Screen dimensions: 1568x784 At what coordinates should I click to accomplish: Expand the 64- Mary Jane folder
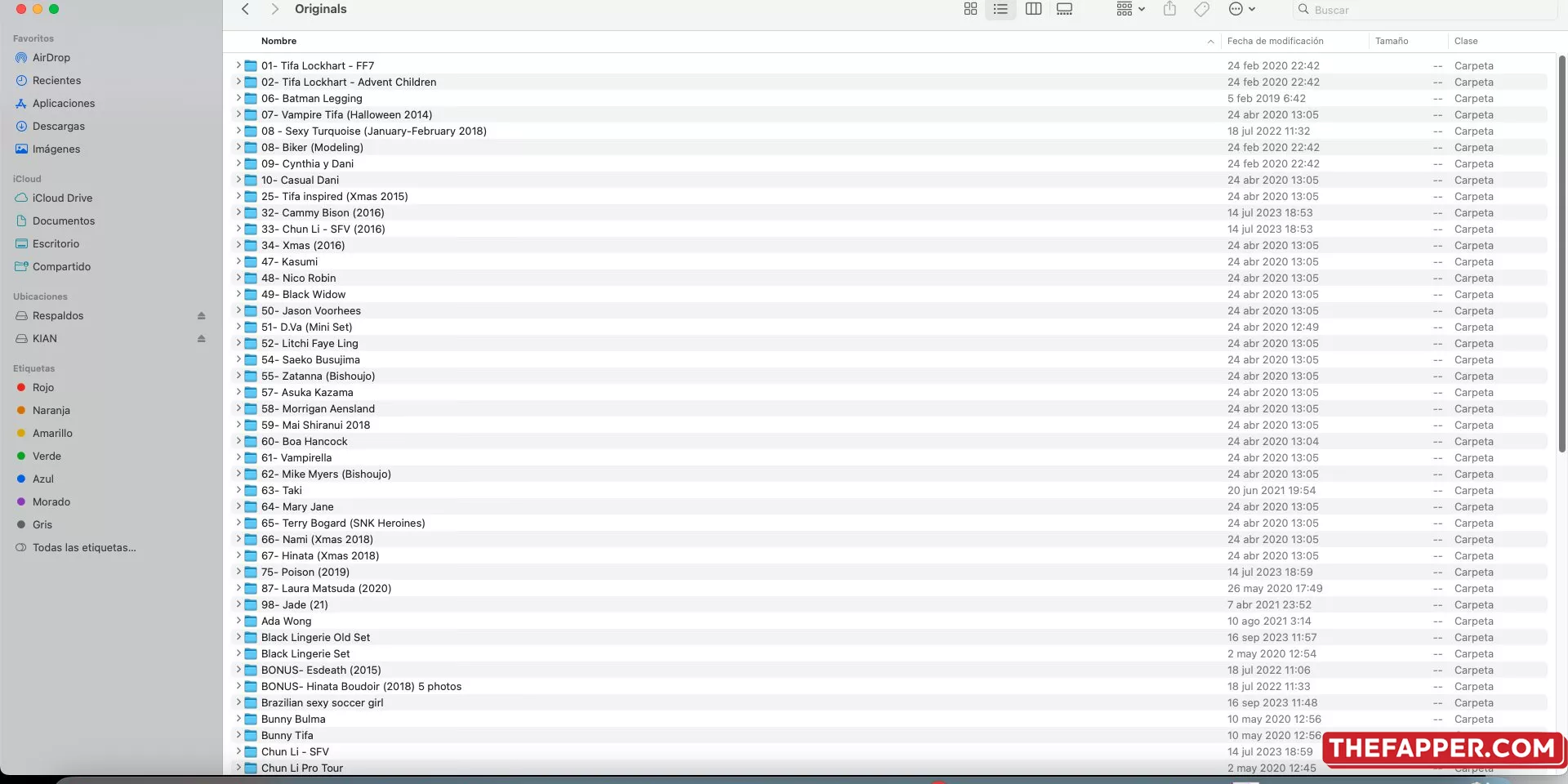[238, 506]
